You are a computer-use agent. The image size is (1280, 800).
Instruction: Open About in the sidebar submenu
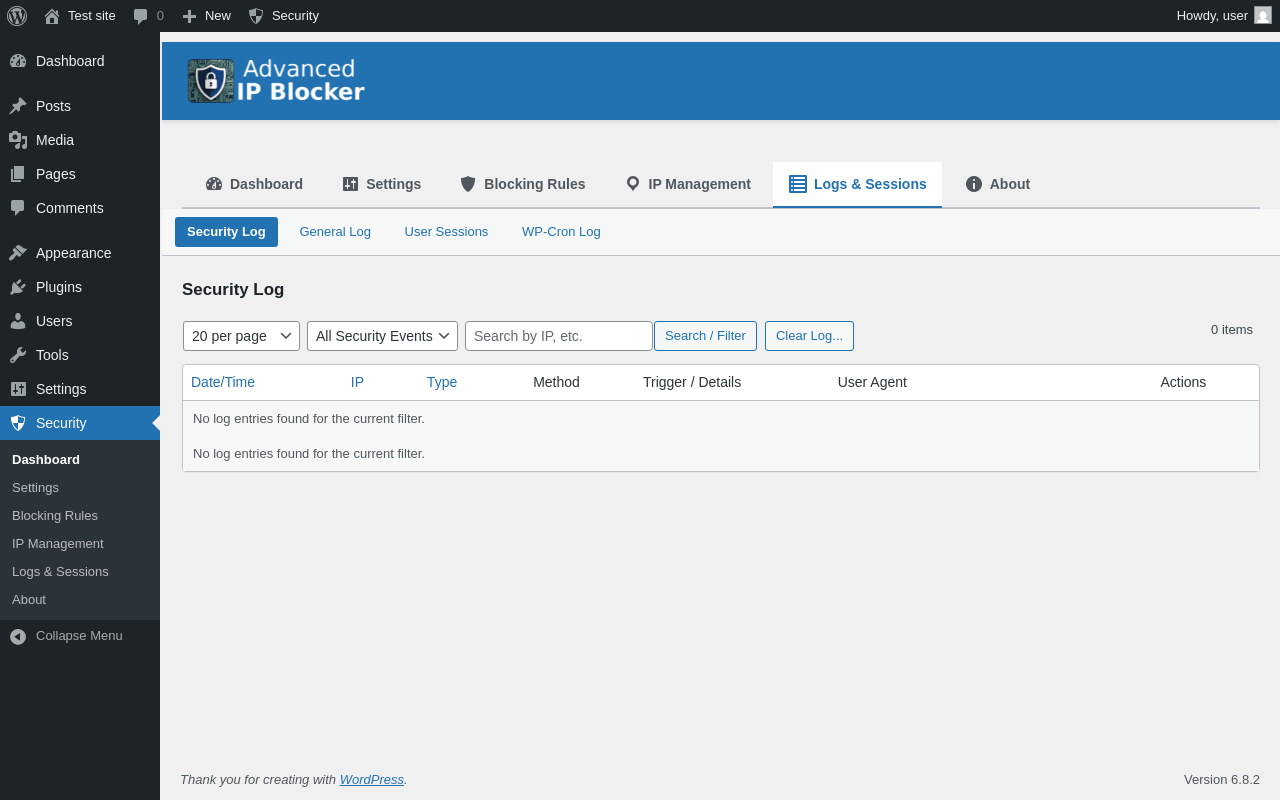[x=29, y=600]
